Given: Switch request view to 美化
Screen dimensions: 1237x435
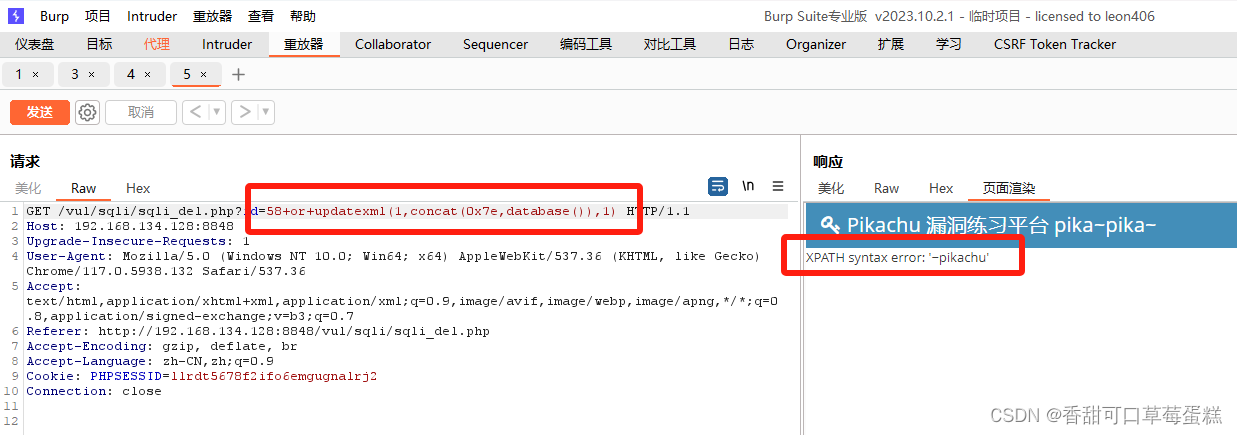Looking at the screenshot, I should click(x=28, y=188).
